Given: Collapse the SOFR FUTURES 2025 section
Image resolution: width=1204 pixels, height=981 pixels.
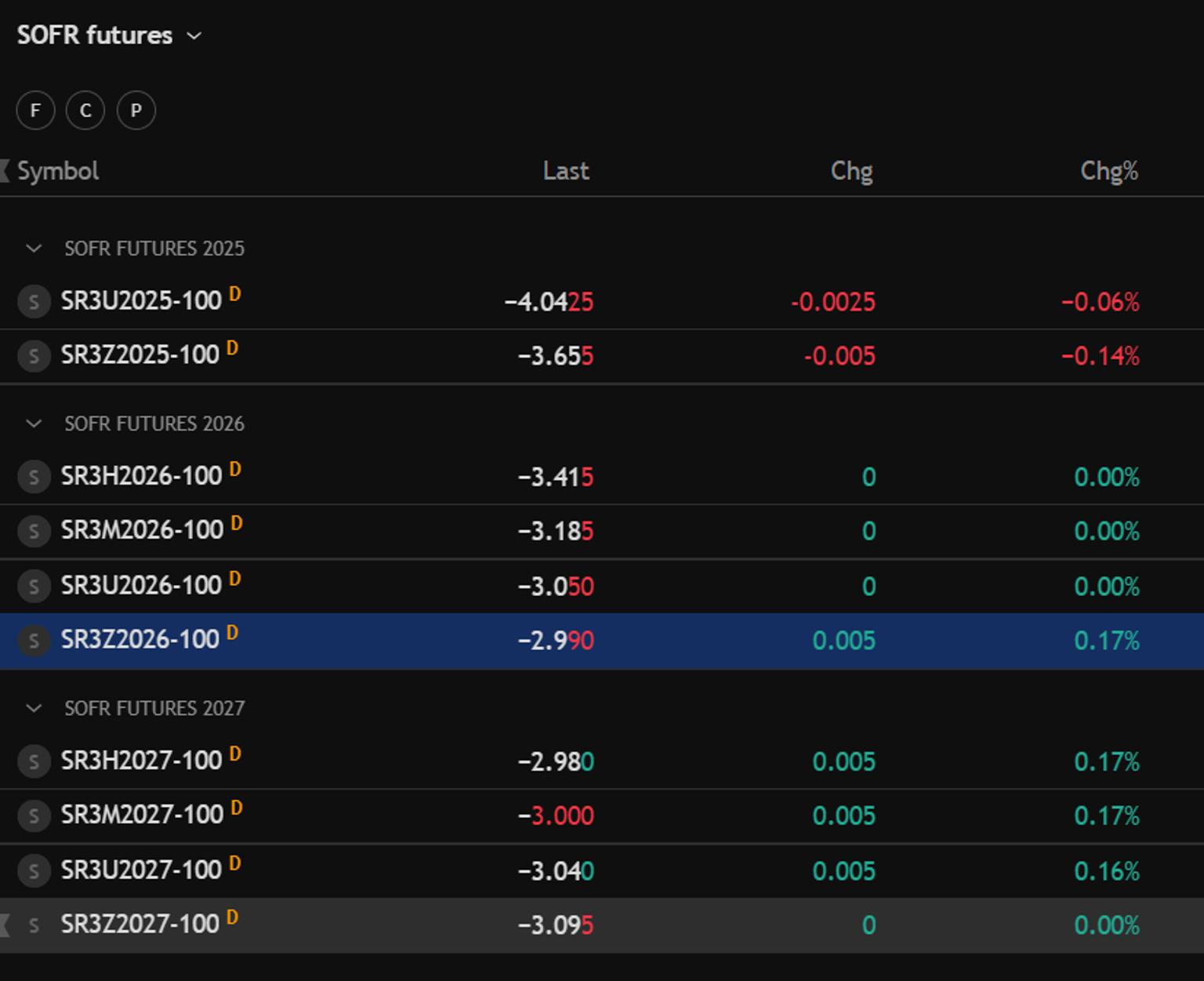Looking at the screenshot, I should pos(34,249).
